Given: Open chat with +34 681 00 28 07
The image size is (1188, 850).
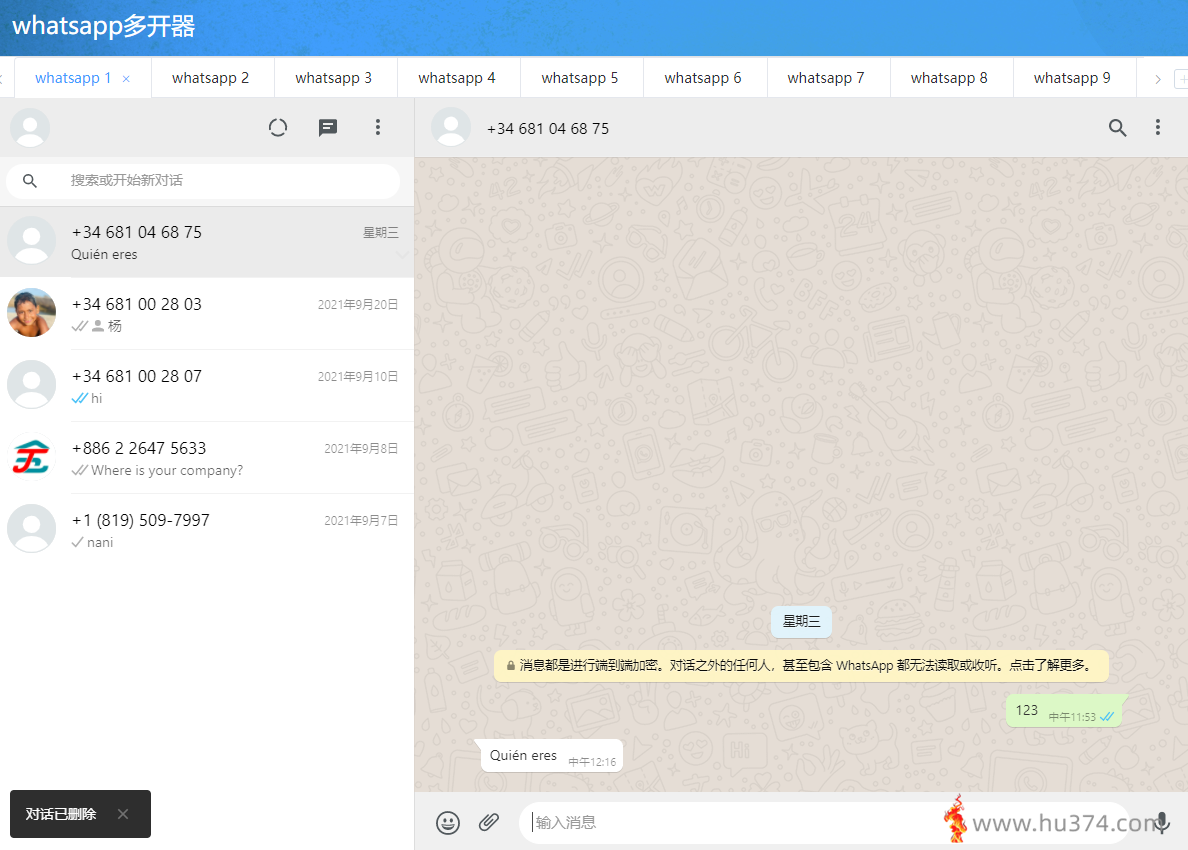Looking at the screenshot, I should [207, 386].
